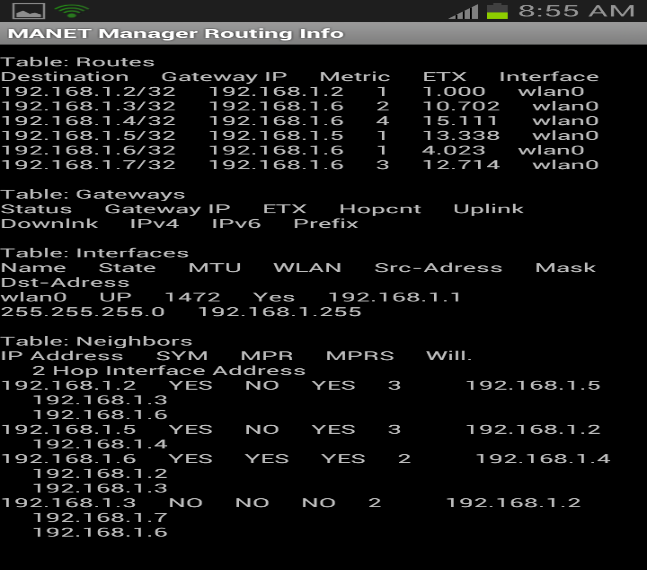This screenshot has width=647, height=570.
Task: Select route destination 192.168.1.7/32
Action: 88,165
